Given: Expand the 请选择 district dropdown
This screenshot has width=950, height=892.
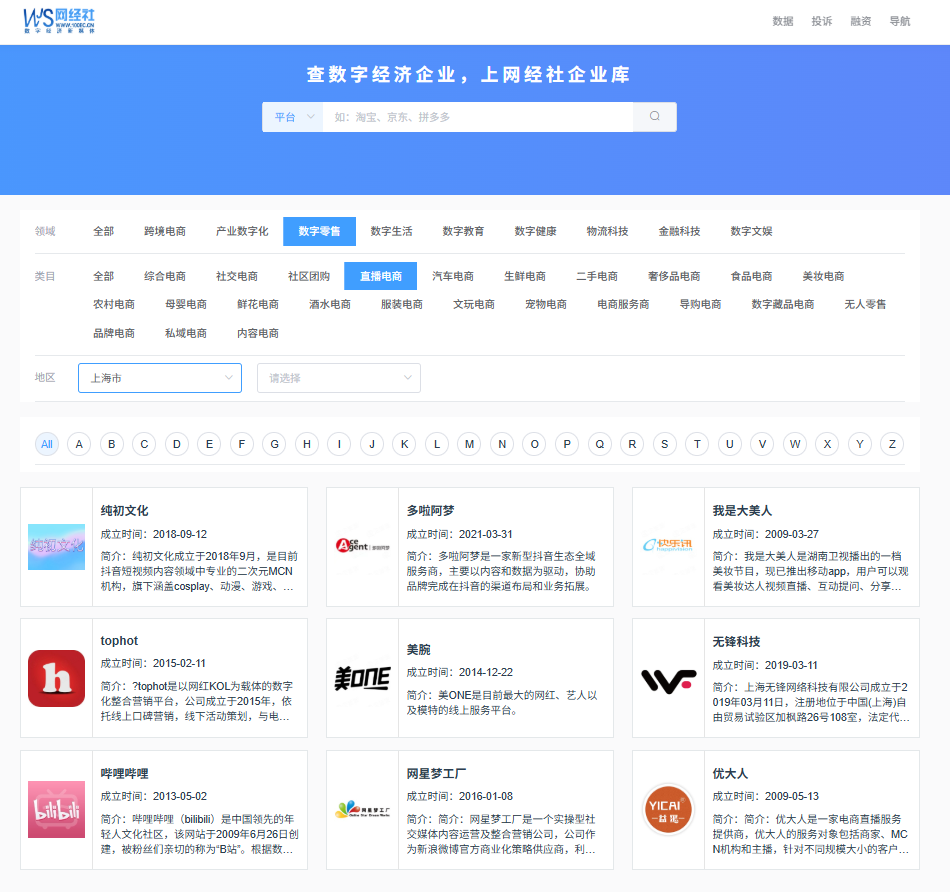Looking at the screenshot, I should [339, 378].
